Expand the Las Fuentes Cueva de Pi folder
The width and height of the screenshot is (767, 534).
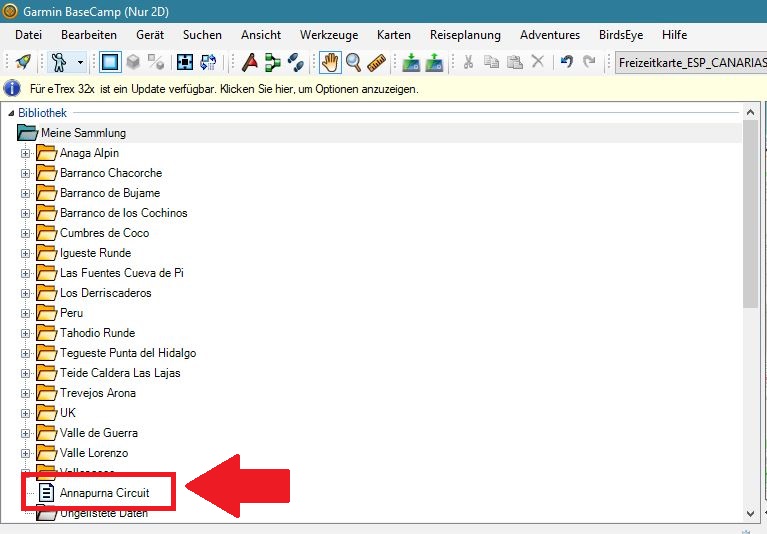pyautogui.click(x=25, y=274)
